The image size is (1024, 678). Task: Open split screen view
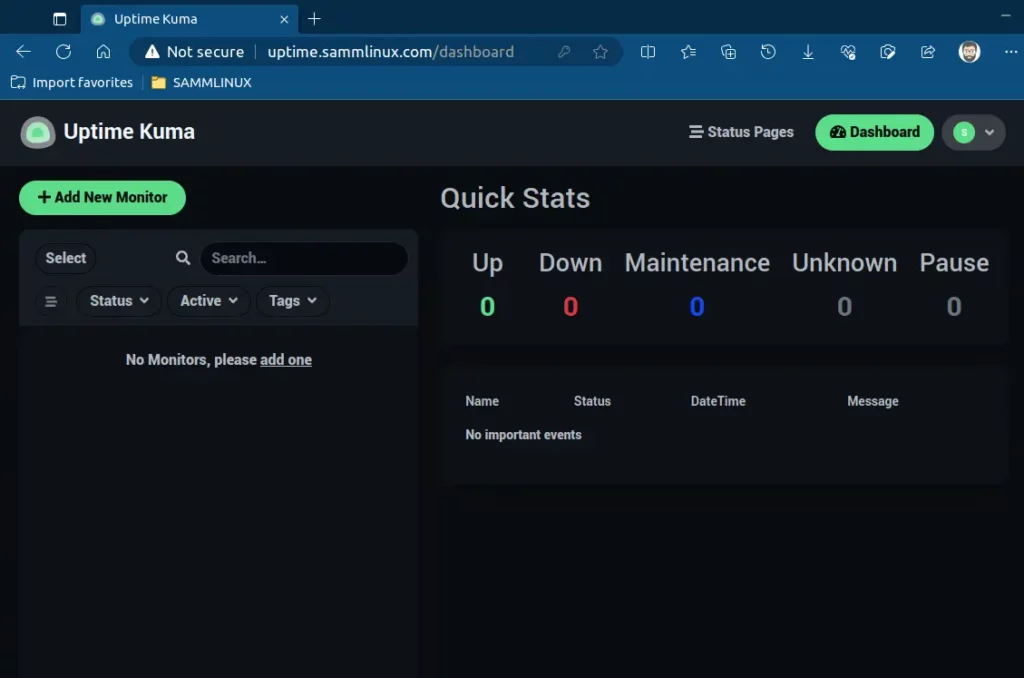(x=648, y=52)
